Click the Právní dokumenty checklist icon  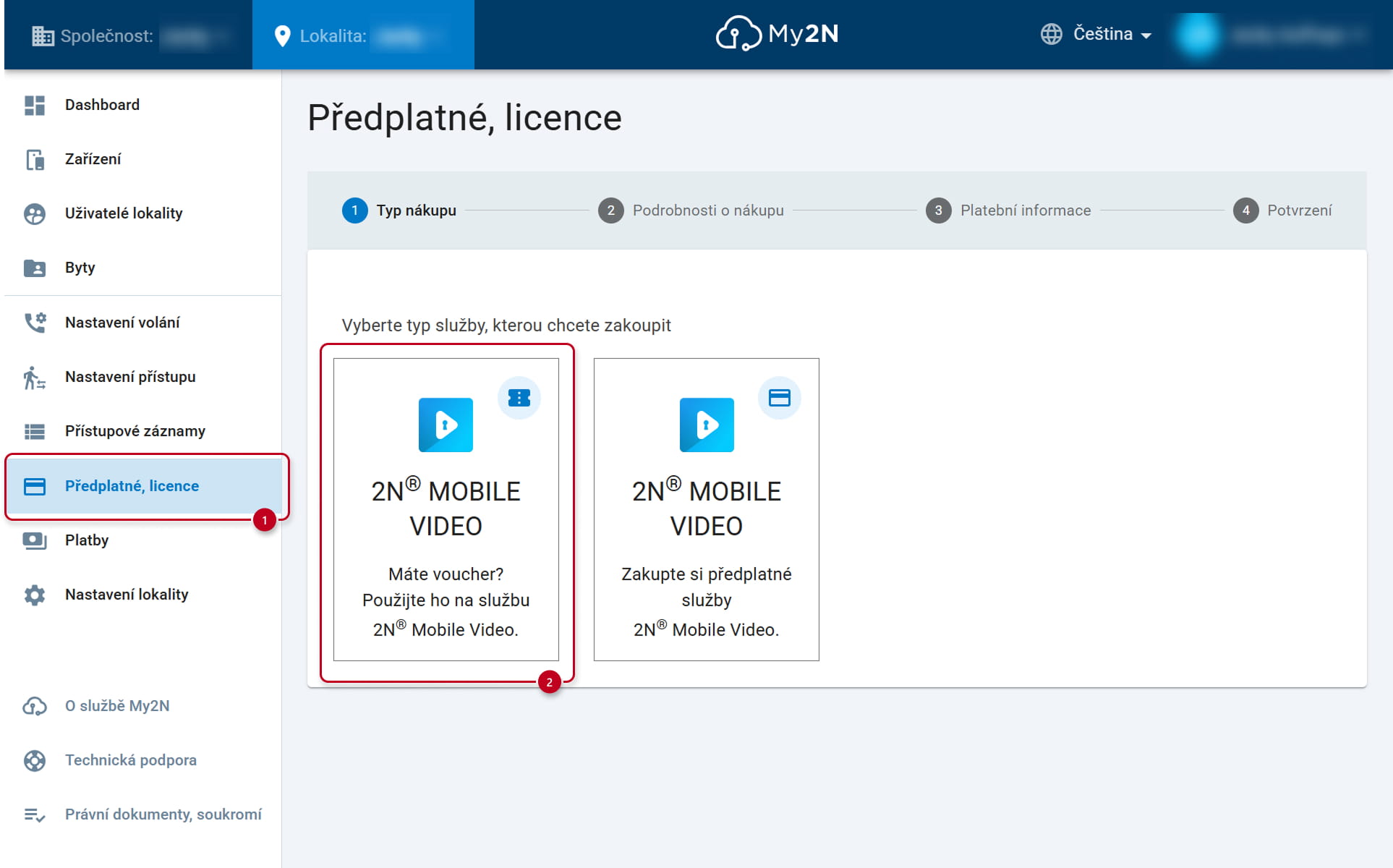(x=35, y=815)
